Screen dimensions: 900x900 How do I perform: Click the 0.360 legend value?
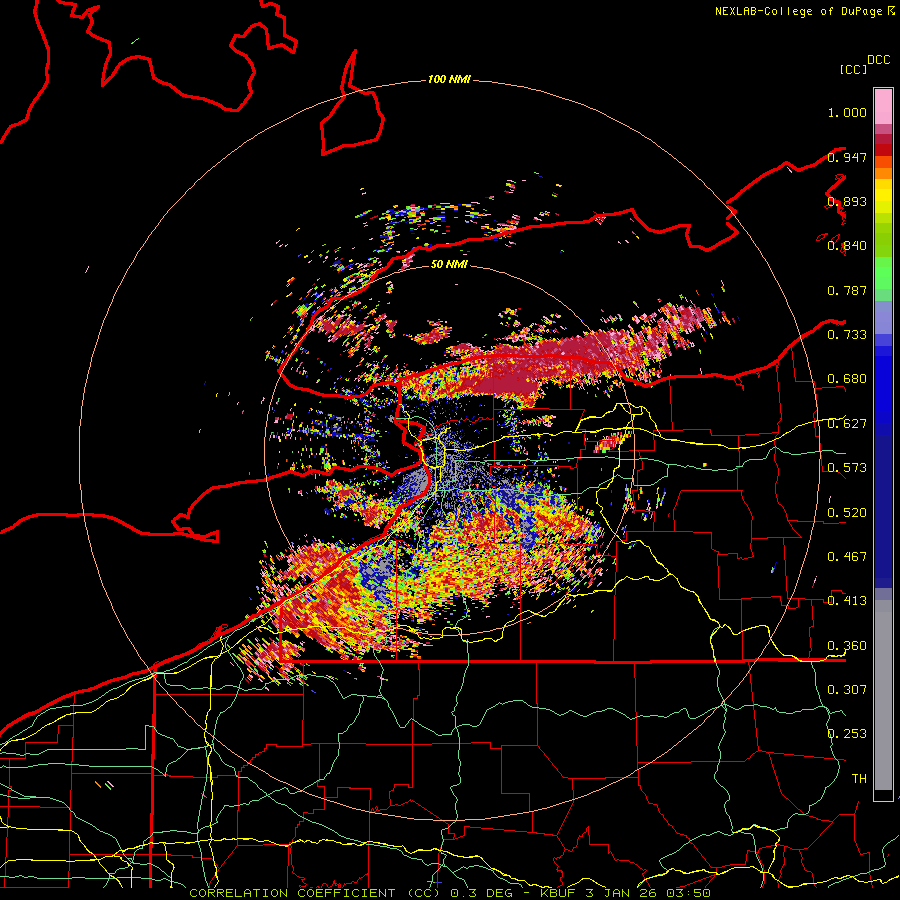tap(847, 646)
